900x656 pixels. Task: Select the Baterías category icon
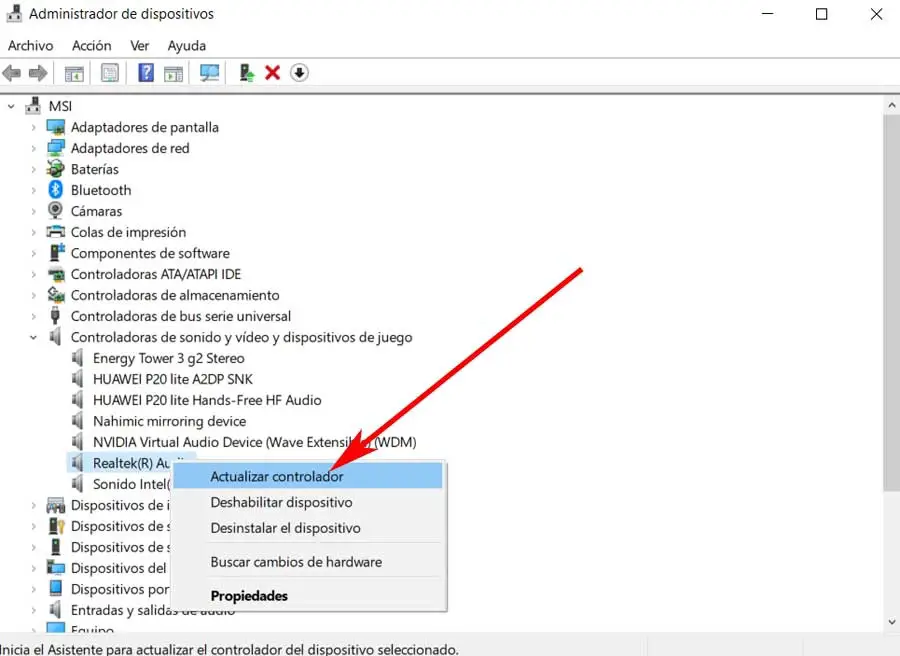click(x=56, y=169)
